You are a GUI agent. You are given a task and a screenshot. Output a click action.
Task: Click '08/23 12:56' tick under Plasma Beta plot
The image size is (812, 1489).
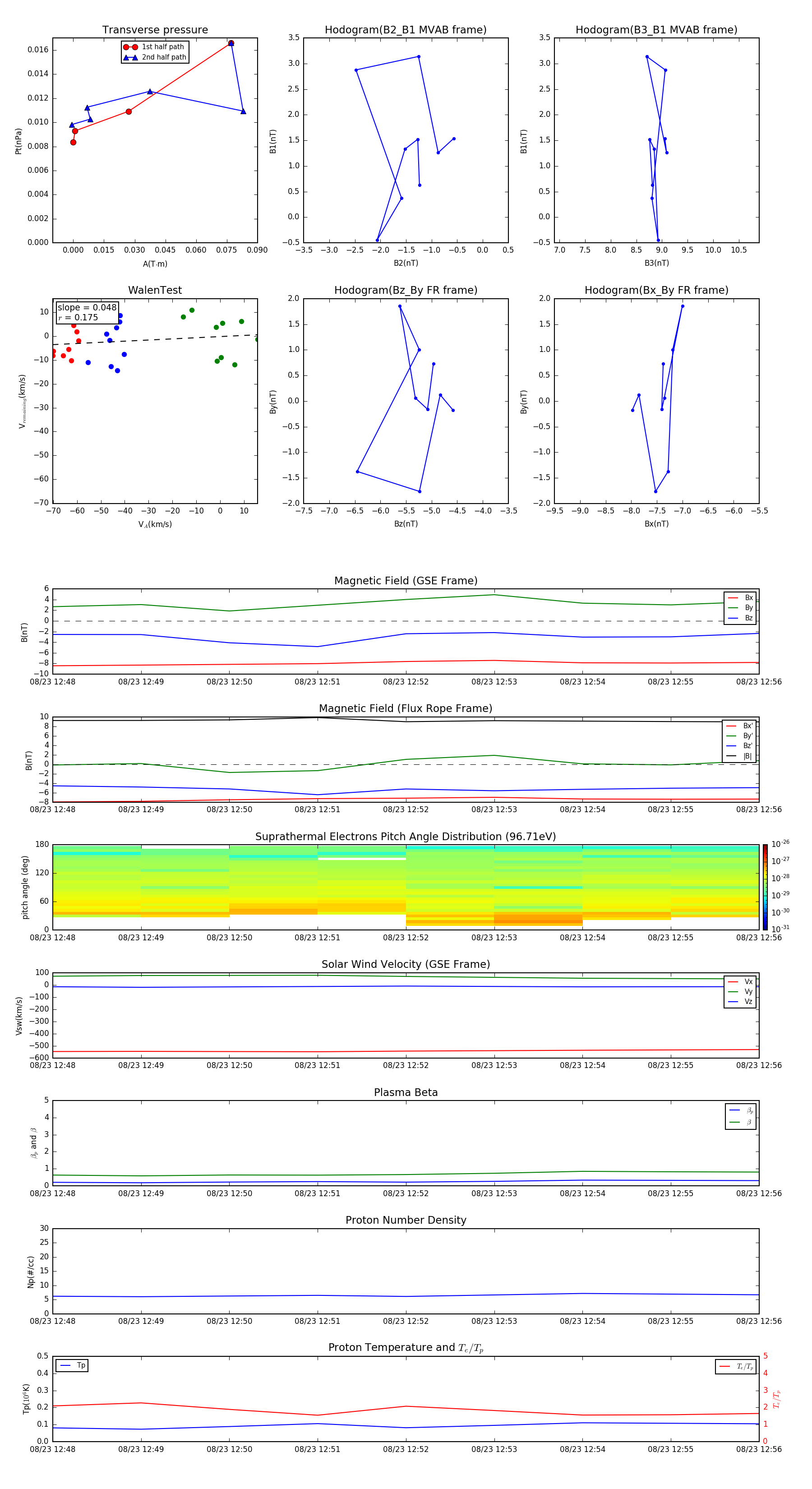pos(759,1193)
